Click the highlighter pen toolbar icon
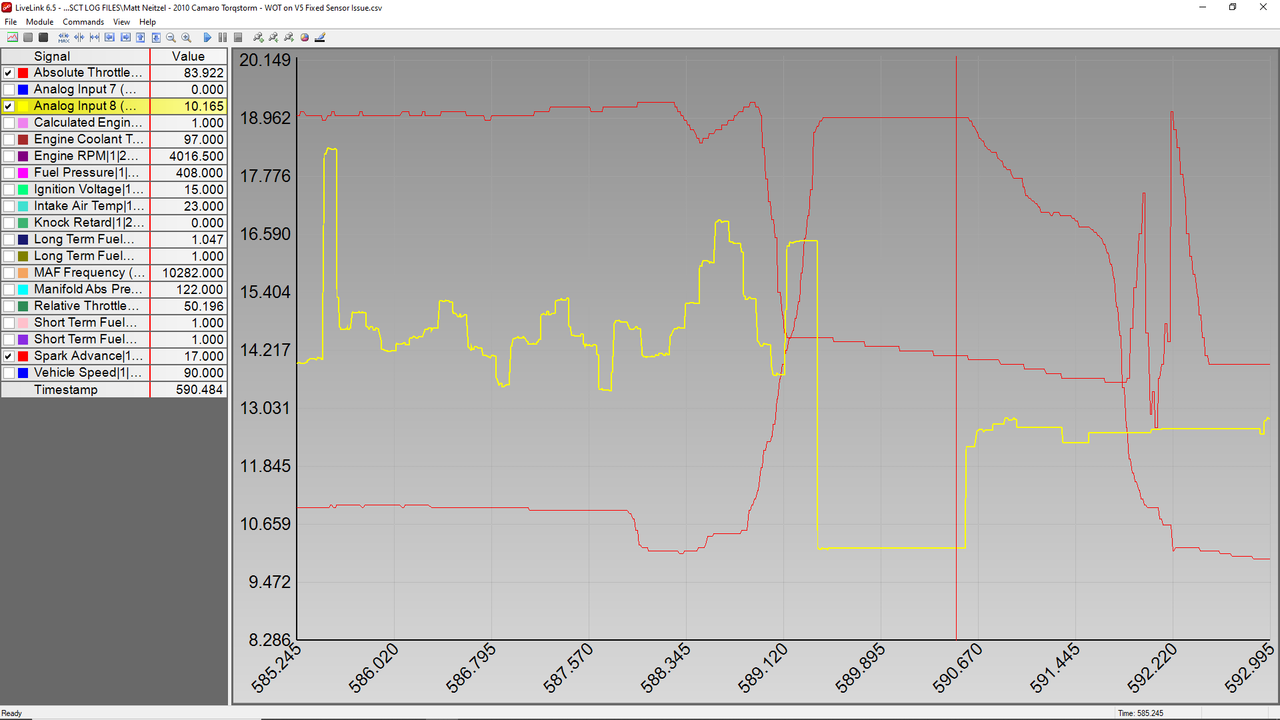 pyautogui.click(x=319, y=37)
